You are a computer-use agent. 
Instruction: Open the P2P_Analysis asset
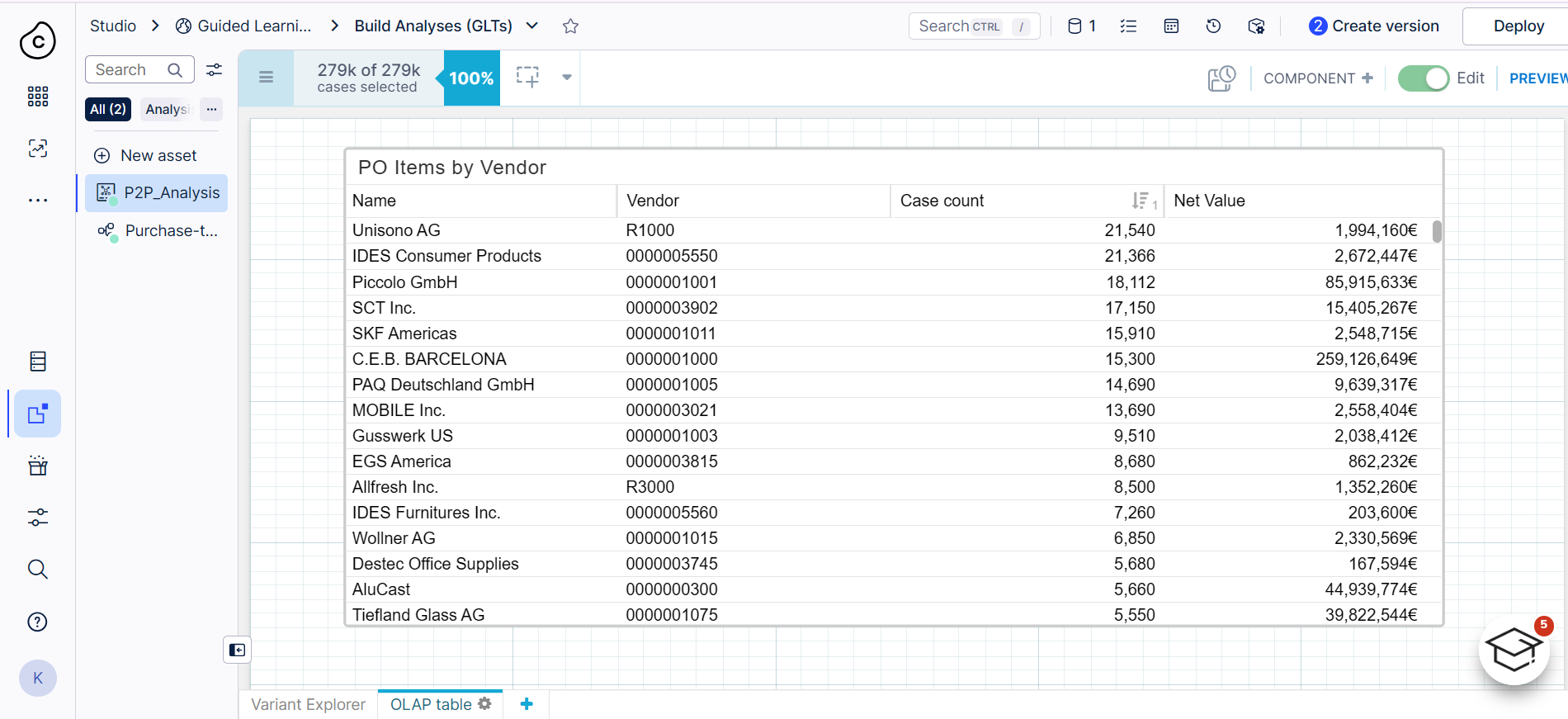point(156,193)
